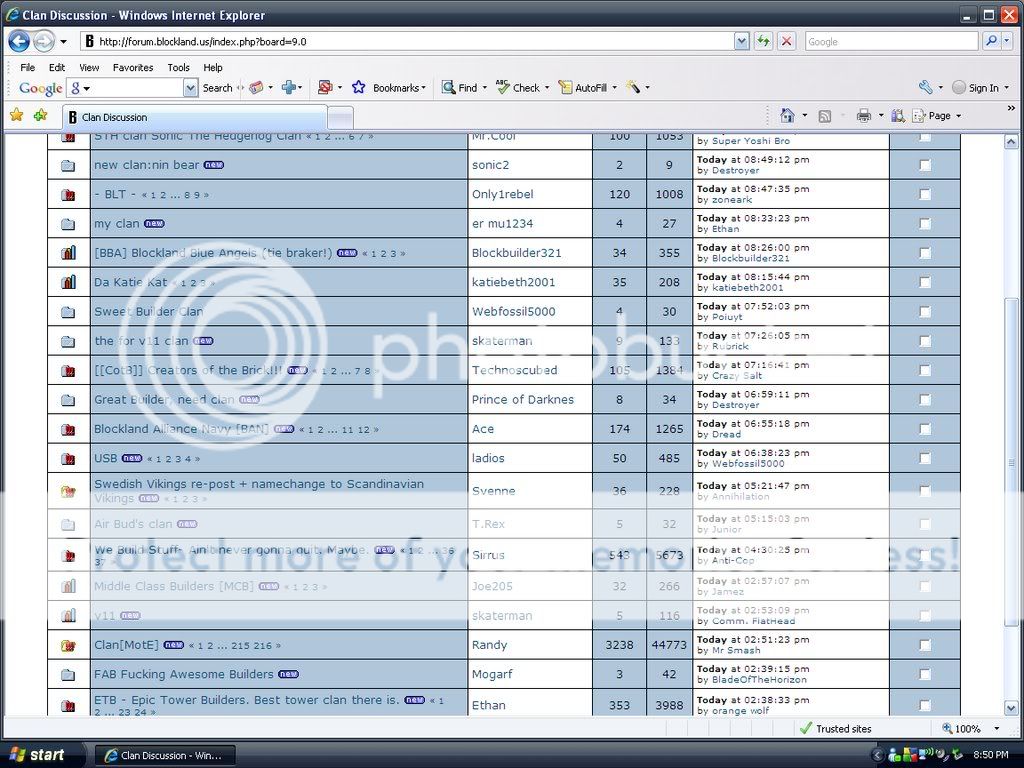Open the Page menu dropdown

tap(939, 116)
